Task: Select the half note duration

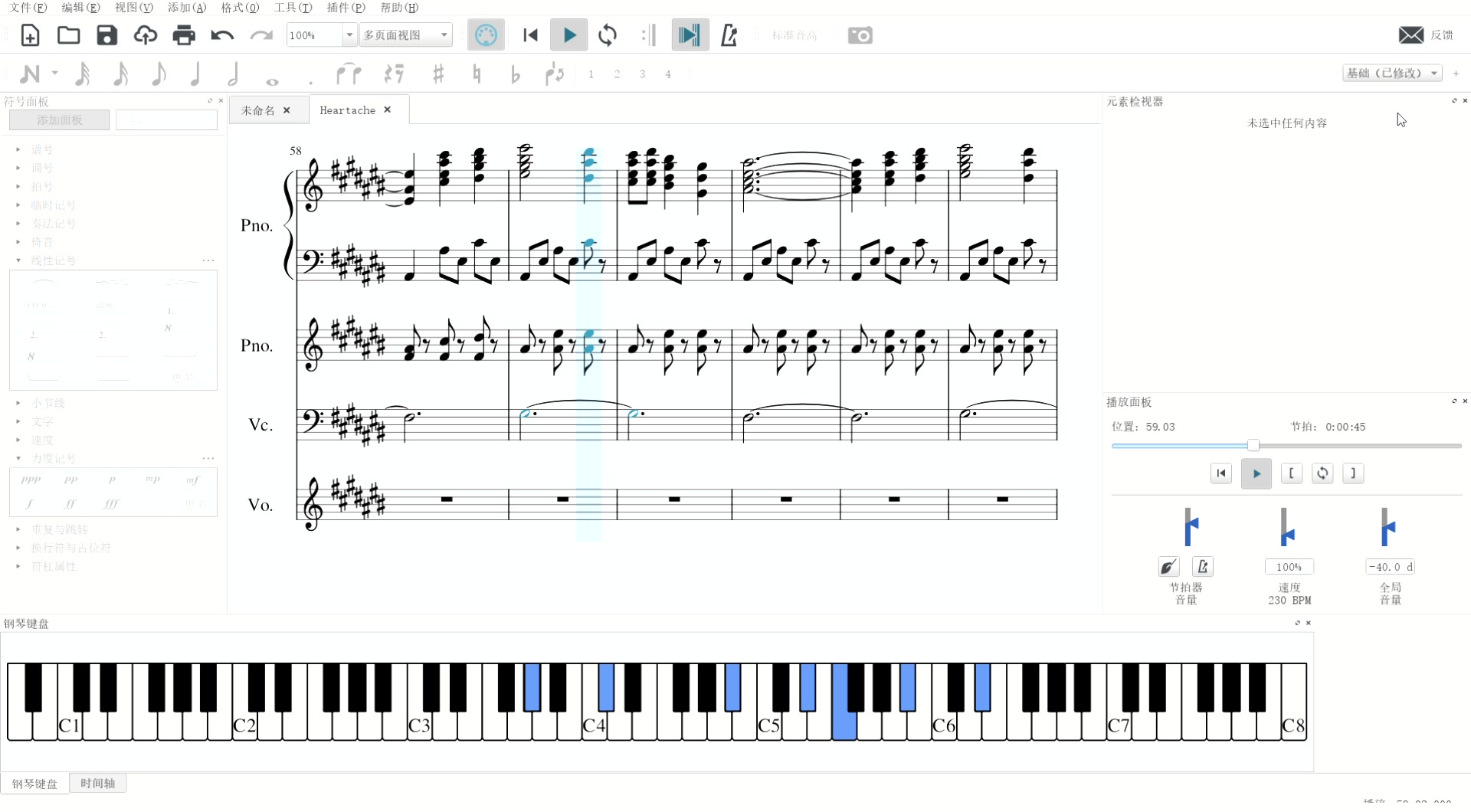Action: [234, 74]
